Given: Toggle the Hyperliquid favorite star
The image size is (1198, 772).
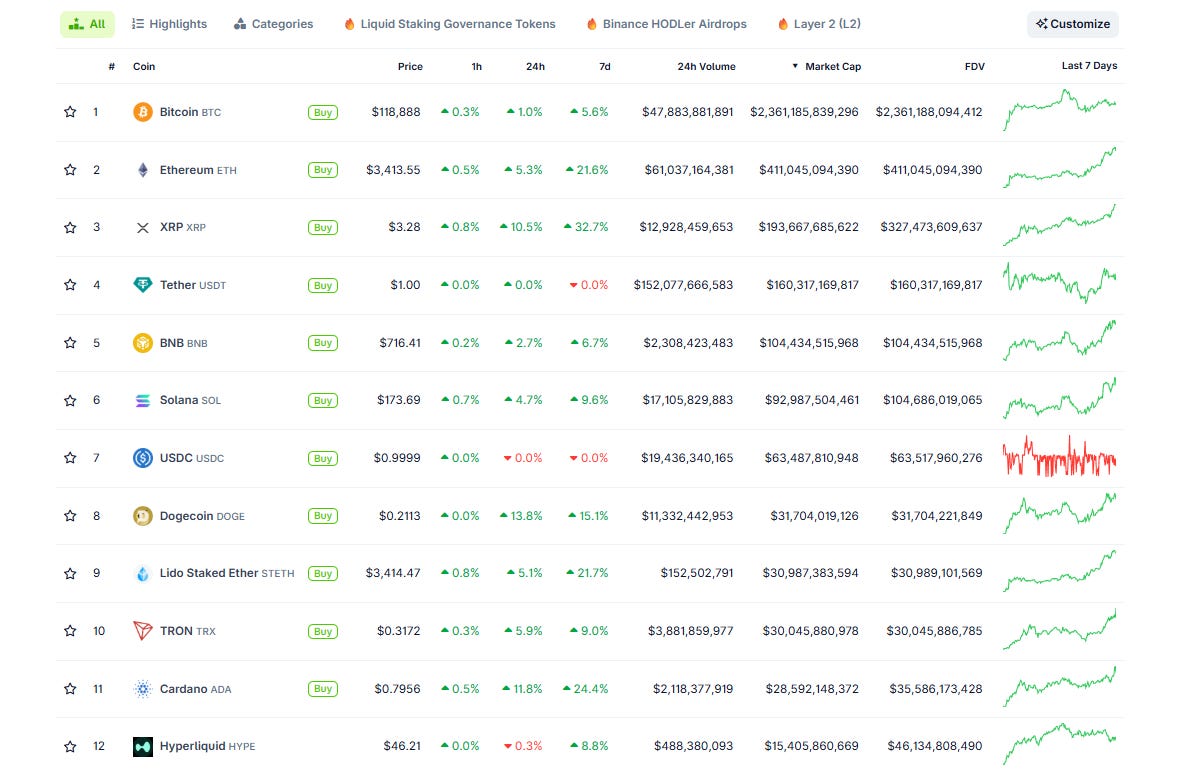Looking at the screenshot, I should point(70,747).
